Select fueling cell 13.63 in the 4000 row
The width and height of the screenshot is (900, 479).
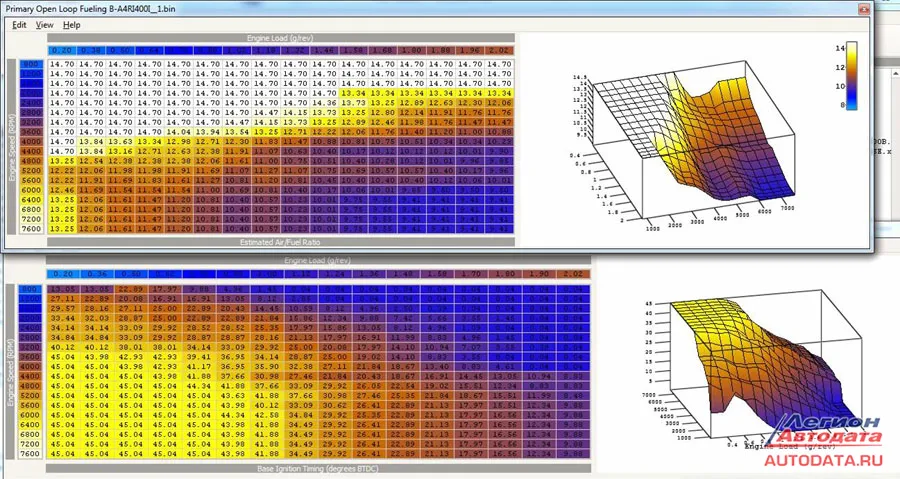click(x=120, y=141)
